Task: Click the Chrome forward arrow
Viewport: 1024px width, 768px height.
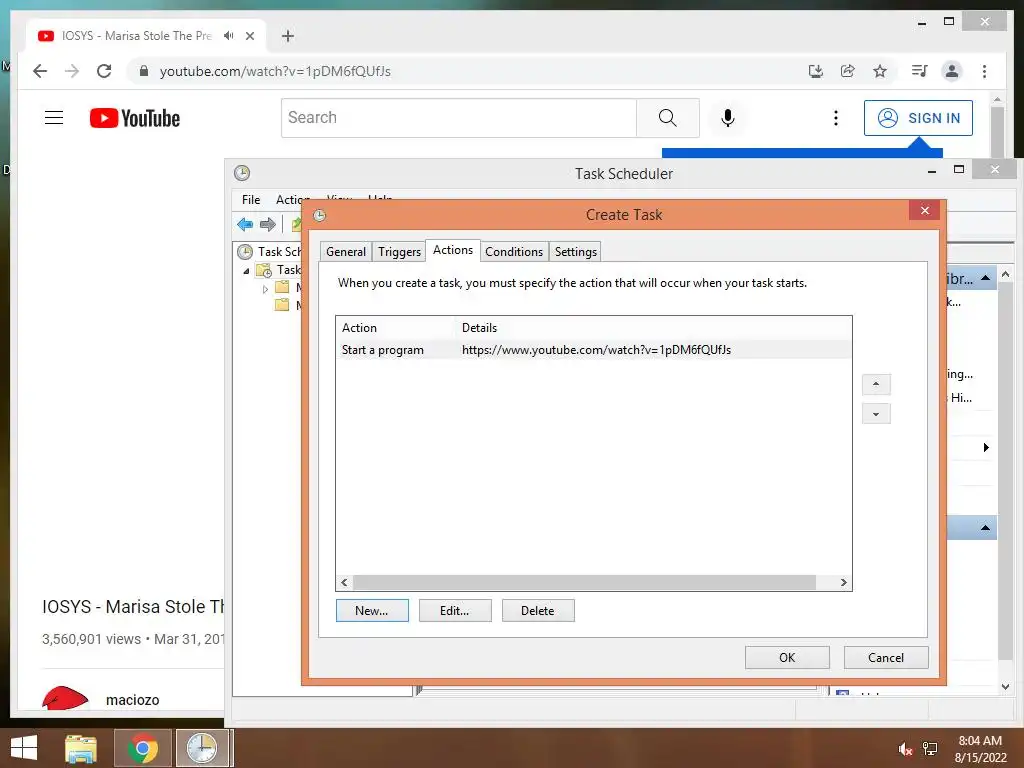Action: 72,71
